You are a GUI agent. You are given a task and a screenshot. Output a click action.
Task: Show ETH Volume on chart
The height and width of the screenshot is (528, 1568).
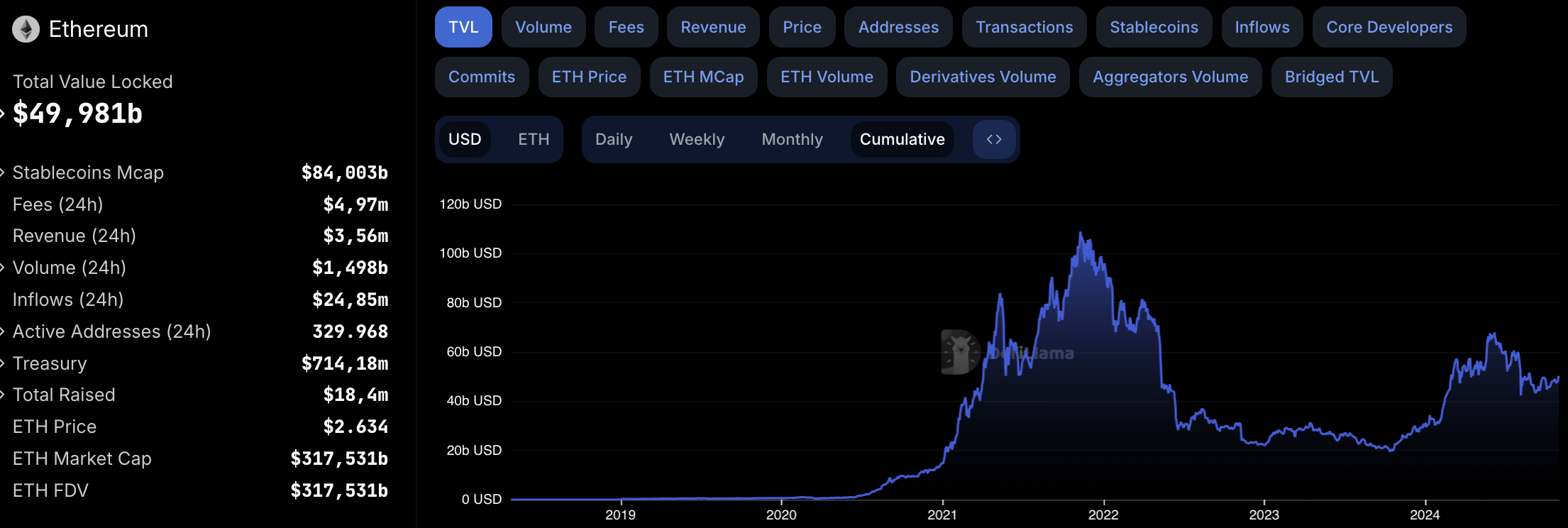(x=827, y=77)
